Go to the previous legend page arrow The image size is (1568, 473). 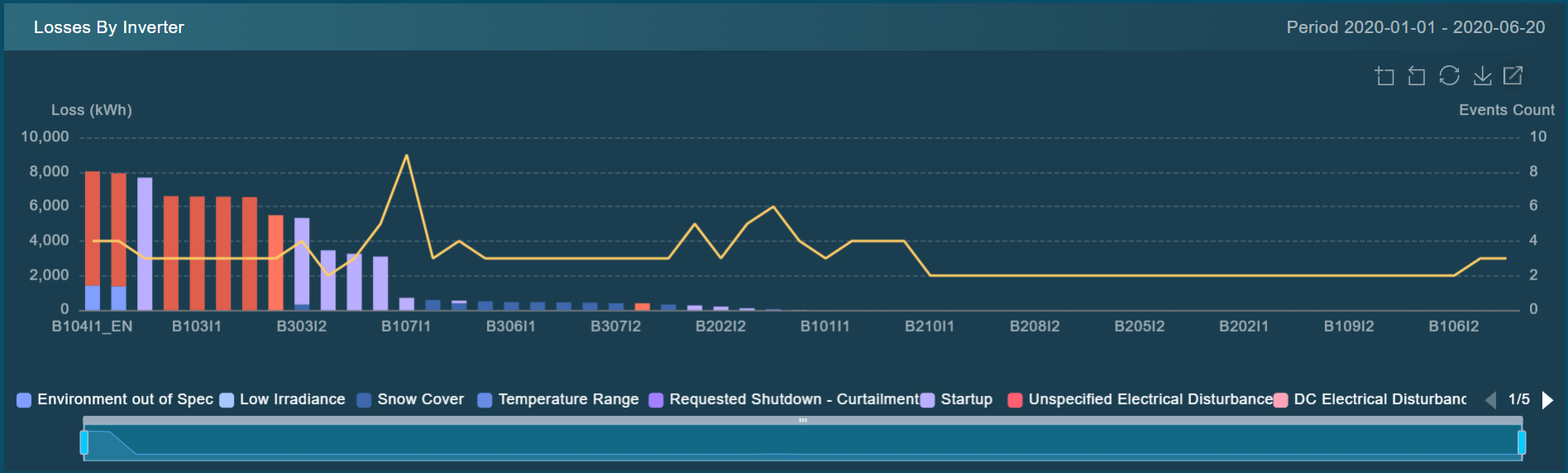coord(1491,400)
